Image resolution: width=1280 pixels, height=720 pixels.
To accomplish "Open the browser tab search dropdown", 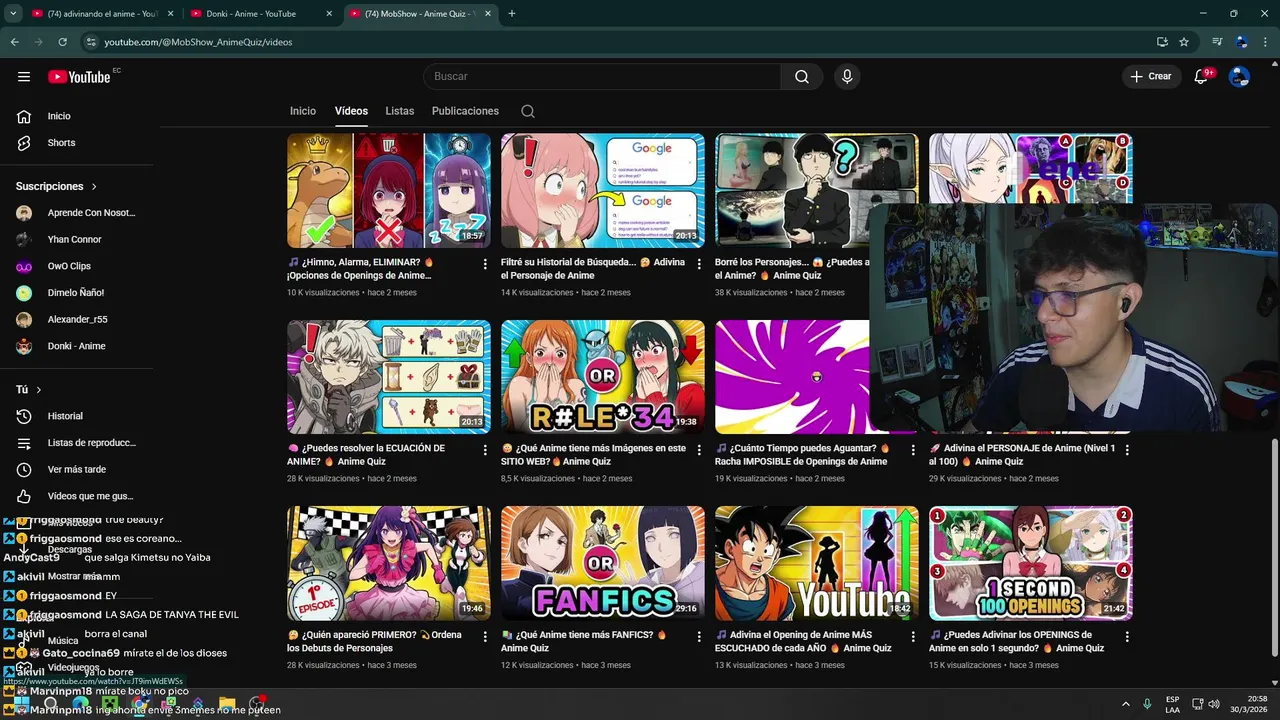I will (13, 14).
